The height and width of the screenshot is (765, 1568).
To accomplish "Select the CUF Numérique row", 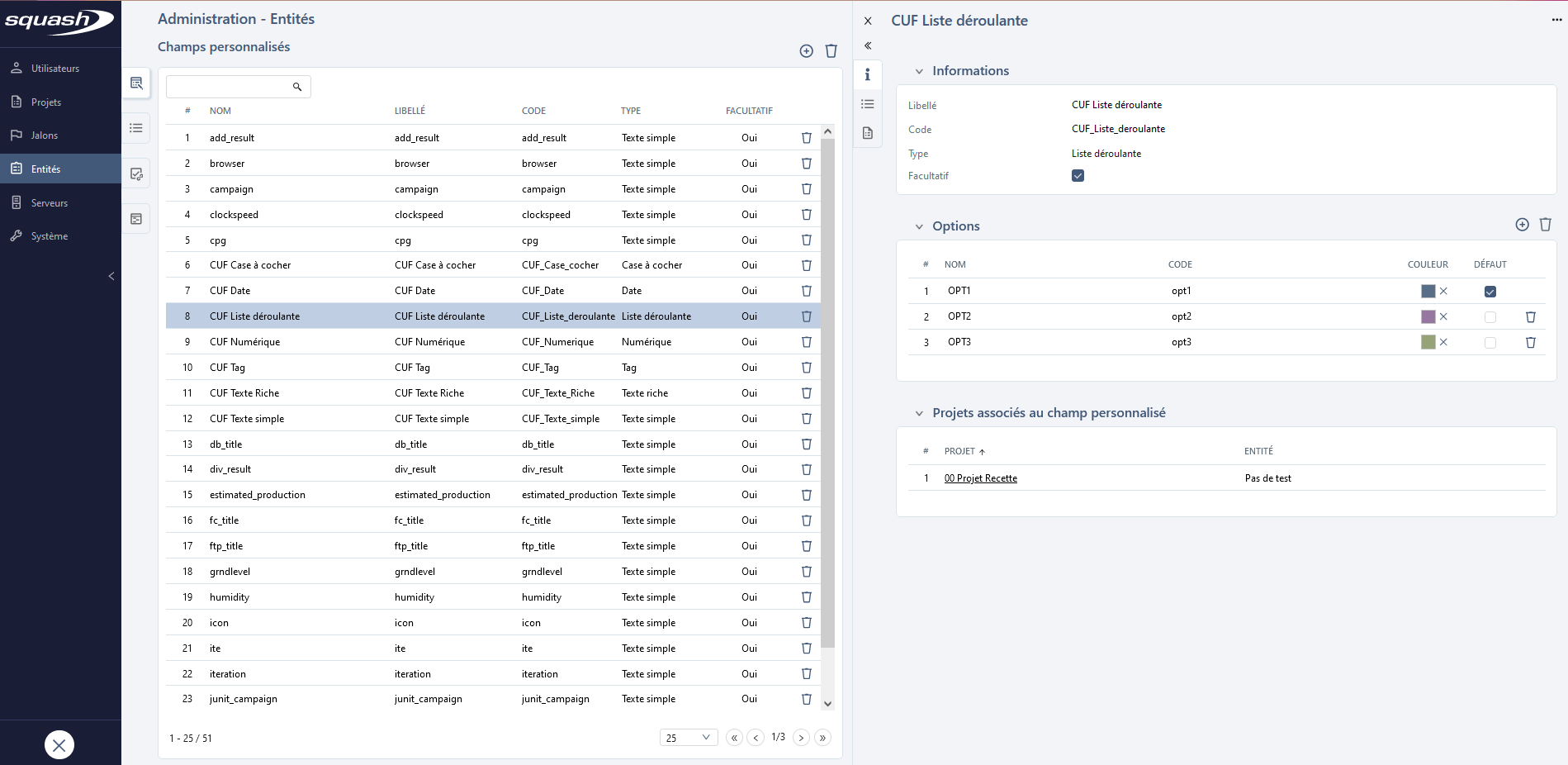I will tap(244, 342).
